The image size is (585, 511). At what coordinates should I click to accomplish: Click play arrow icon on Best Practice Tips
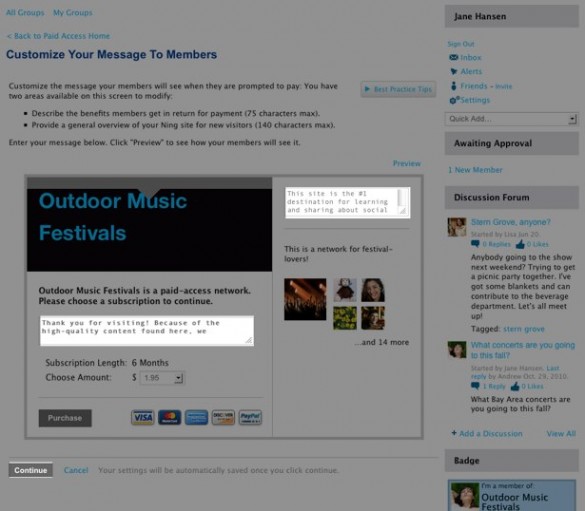tap(367, 89)
